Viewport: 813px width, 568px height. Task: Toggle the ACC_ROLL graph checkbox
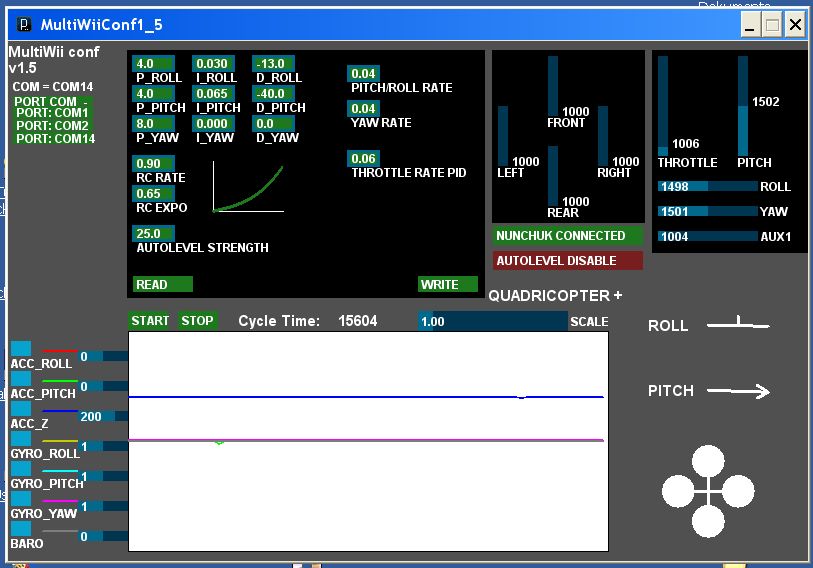tap(21, 349)
